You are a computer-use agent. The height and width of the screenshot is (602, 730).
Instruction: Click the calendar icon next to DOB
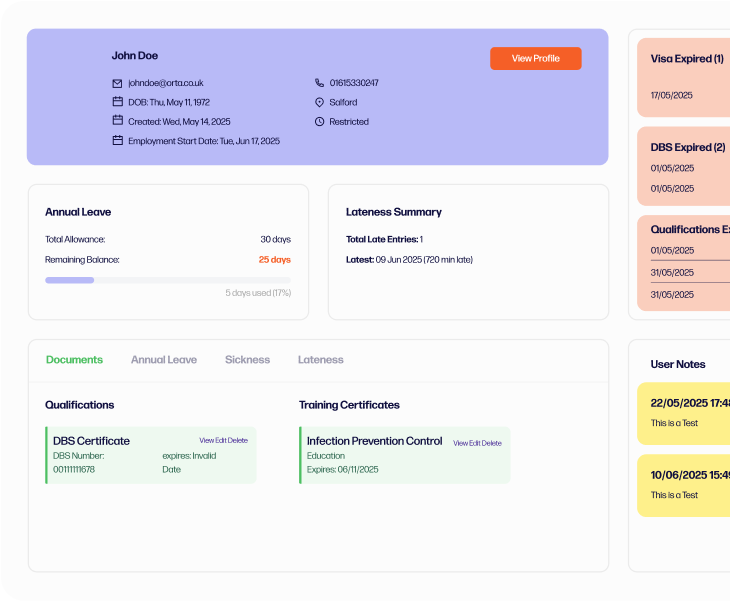117,102
